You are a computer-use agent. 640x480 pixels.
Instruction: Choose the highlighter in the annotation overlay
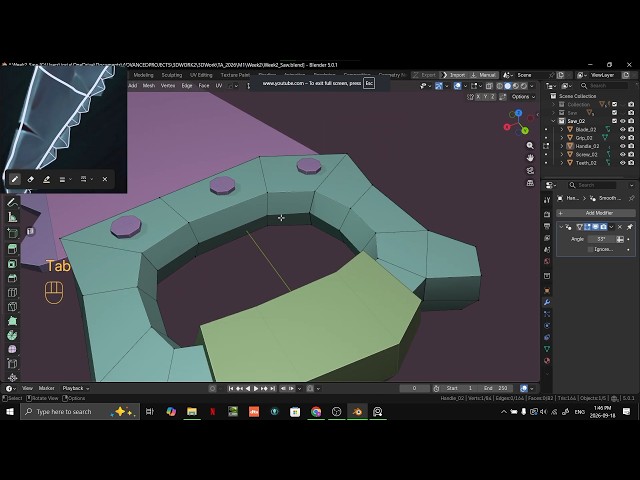click(46, 179)
